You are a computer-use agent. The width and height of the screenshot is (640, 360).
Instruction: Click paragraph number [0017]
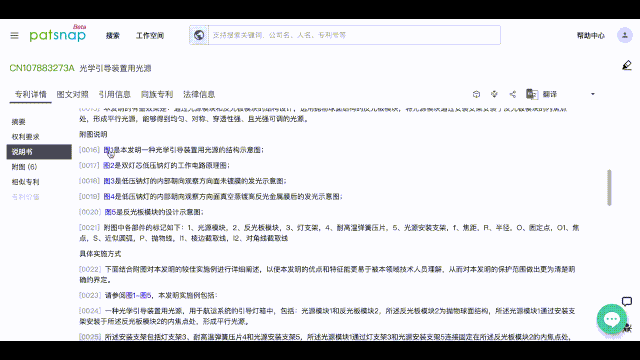(89, 165)
